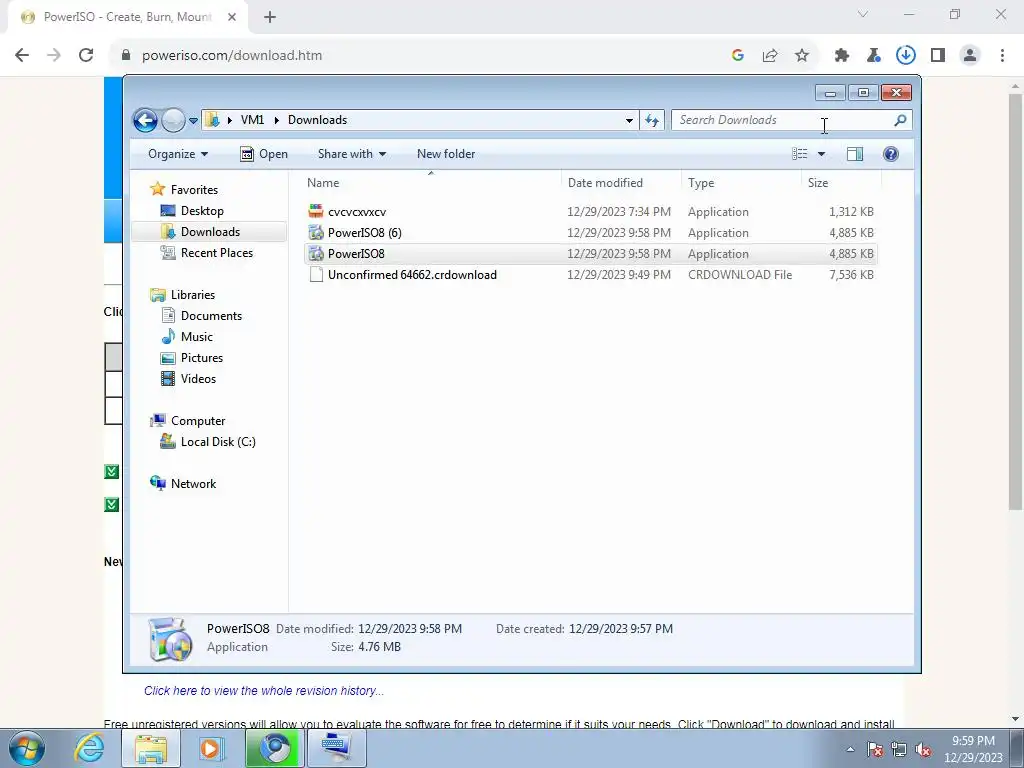1024x768 pixels.
Task: Select the cvcvcxvxcv application file
Action: pos(590,212)
